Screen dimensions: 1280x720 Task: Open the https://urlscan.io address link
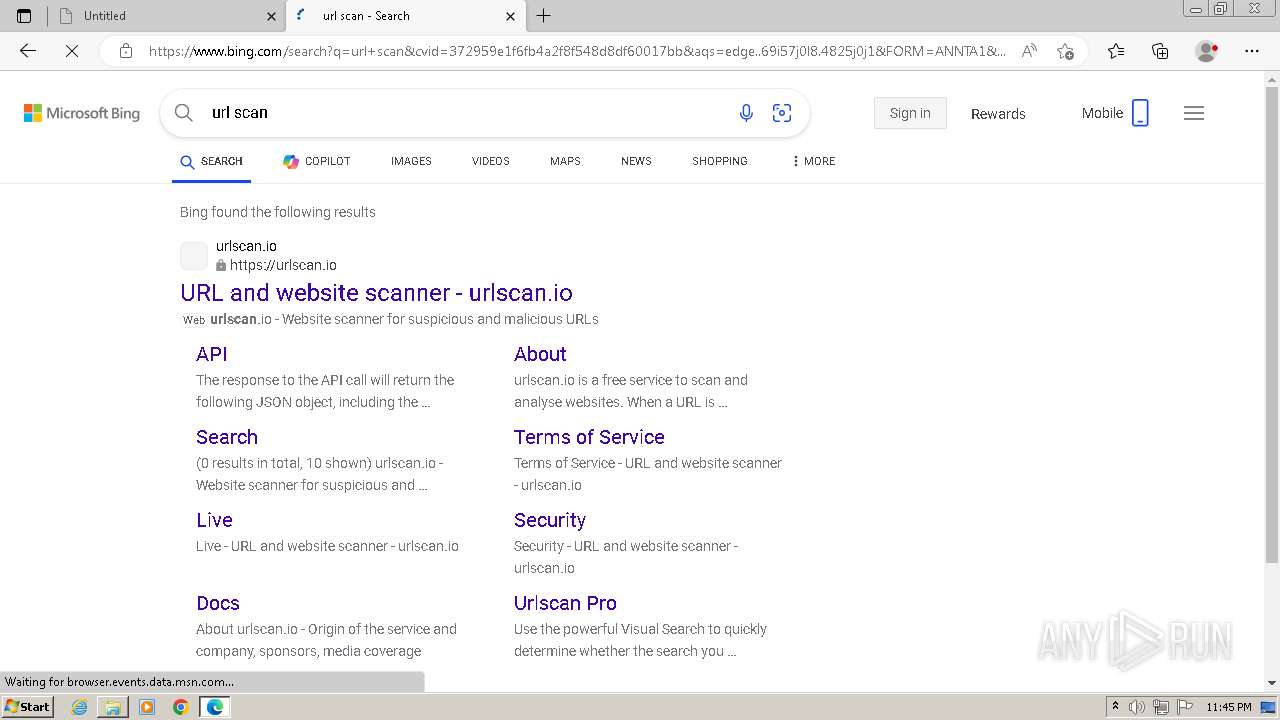[283, 265]
